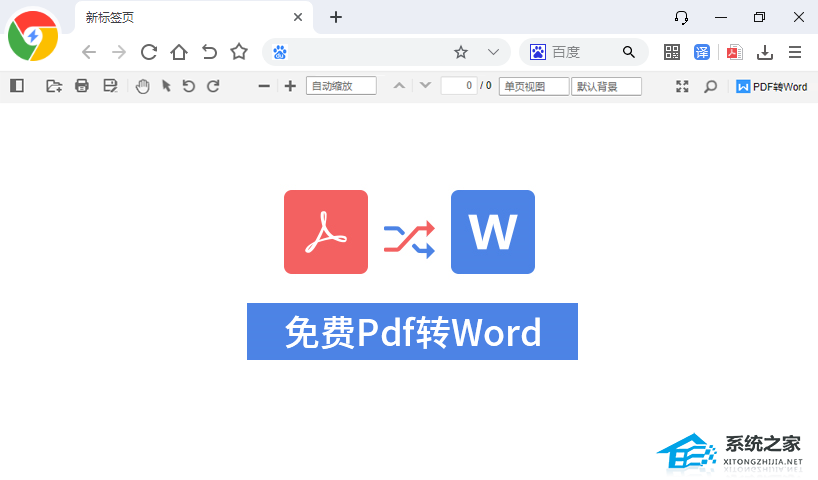
Task: Go to previous page up arrow
Action: 399,85
